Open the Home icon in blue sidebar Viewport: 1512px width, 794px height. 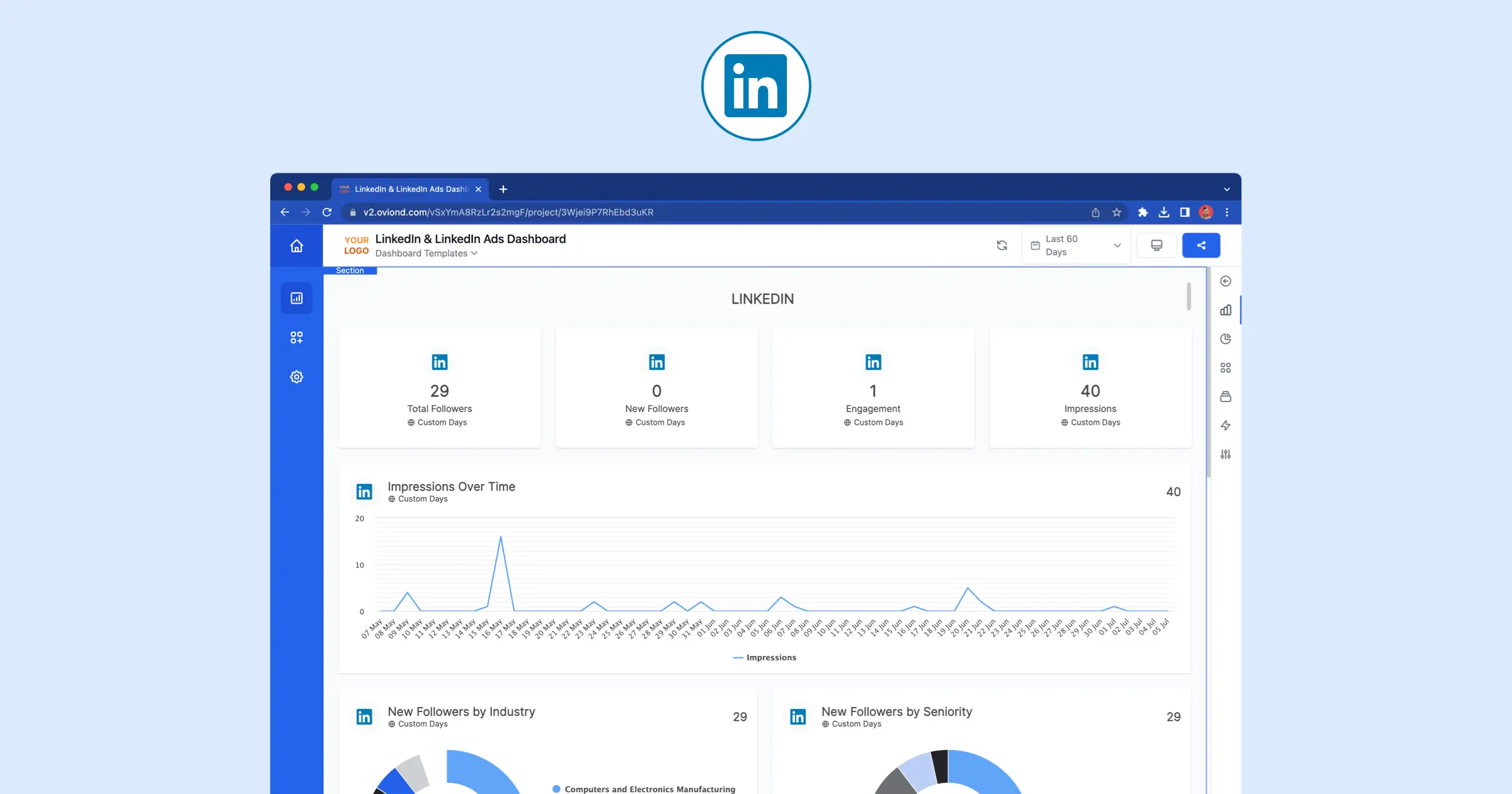pyautogui.click(x=297, y=246)
